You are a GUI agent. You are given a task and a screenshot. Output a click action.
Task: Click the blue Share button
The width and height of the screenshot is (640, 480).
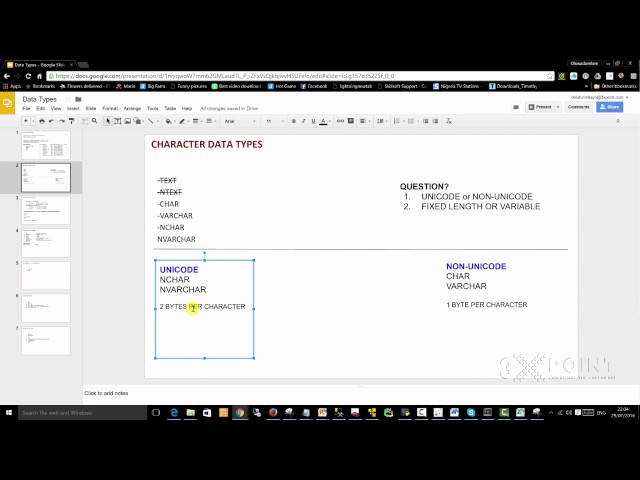click(x=609, y=107)
